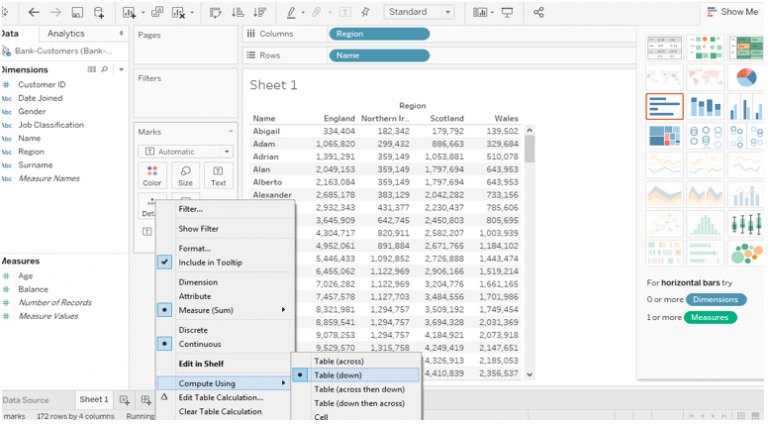Viewport: 768px width, 424px height.
Task: Click the table vertical scrollbar down arrow
Action: tap(529, 375)
